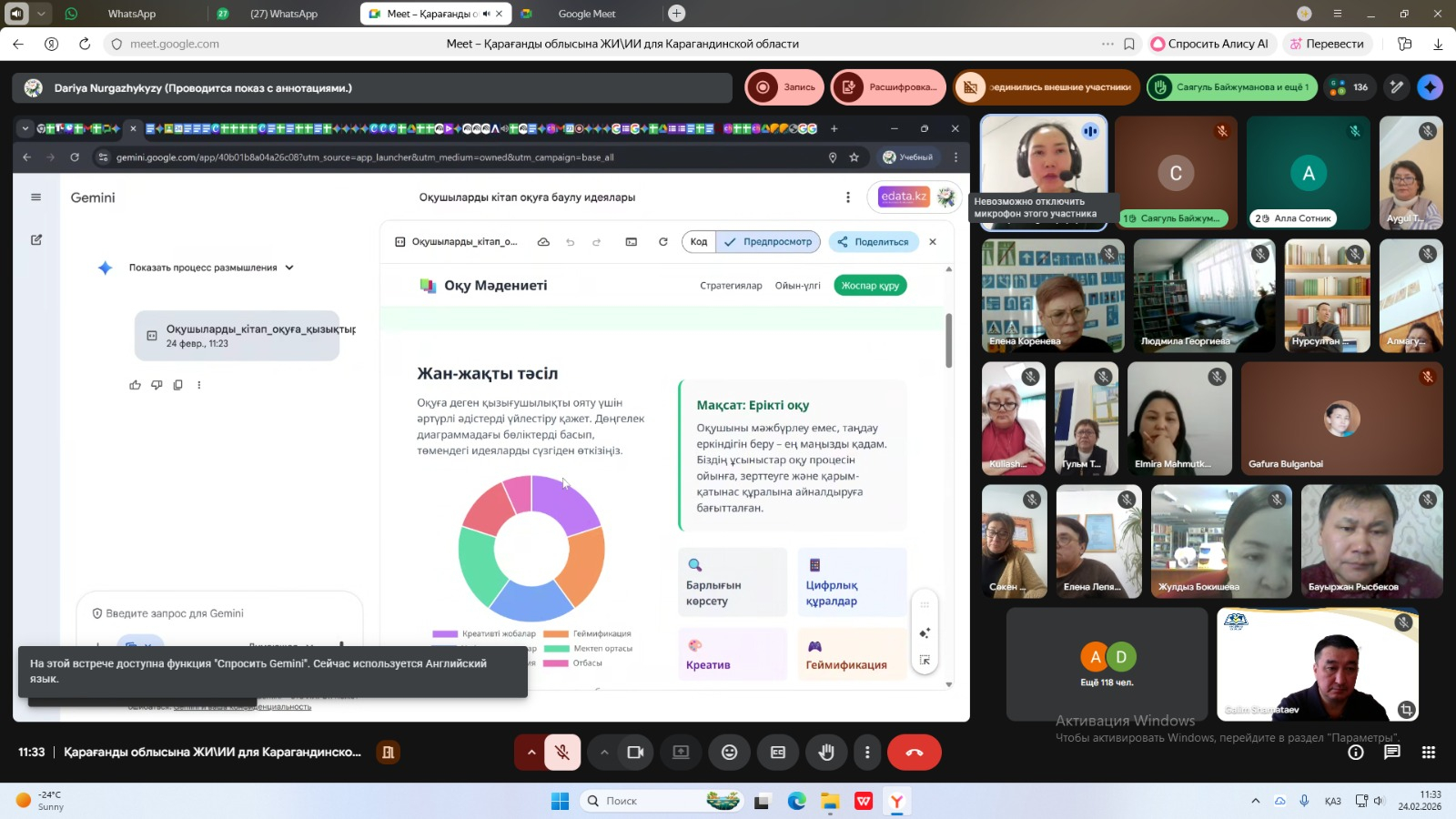This screenshot has height=819, width=1456.
Task: Open the emoji reactions button
Action: coord(729,753)
